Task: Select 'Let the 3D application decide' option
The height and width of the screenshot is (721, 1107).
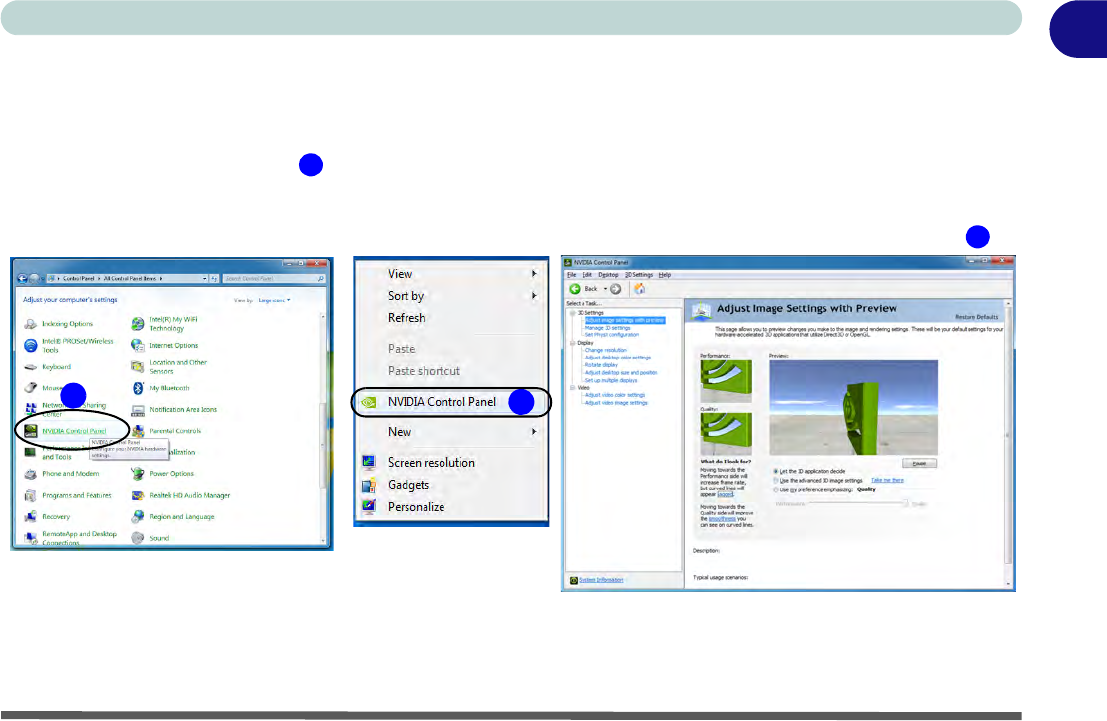Action: pyautogui.click(x=776, y=470)
